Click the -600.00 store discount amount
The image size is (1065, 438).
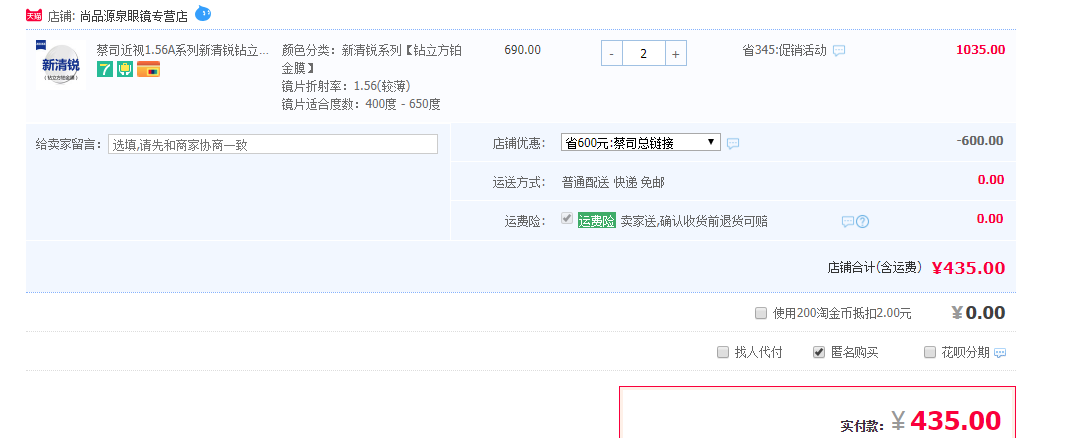(x=979, y=141)
